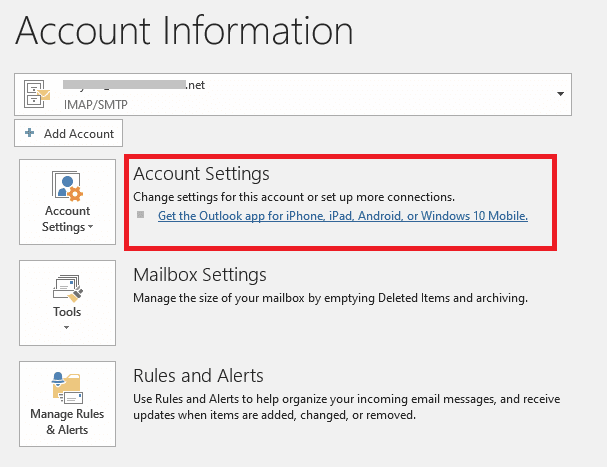
Task: Click the "Manage Rules & Alerts" button label
Action: tap(67, 422)
